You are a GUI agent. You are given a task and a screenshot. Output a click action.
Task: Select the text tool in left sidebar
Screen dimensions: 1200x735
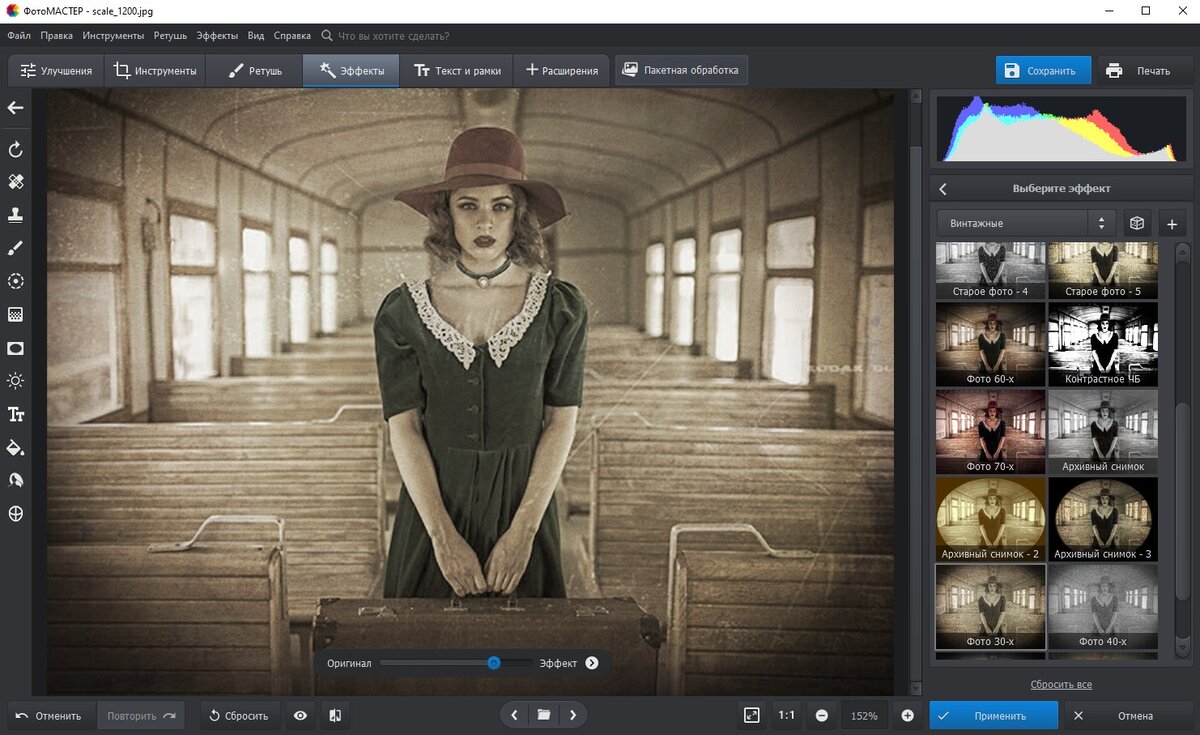click(15, 414)
